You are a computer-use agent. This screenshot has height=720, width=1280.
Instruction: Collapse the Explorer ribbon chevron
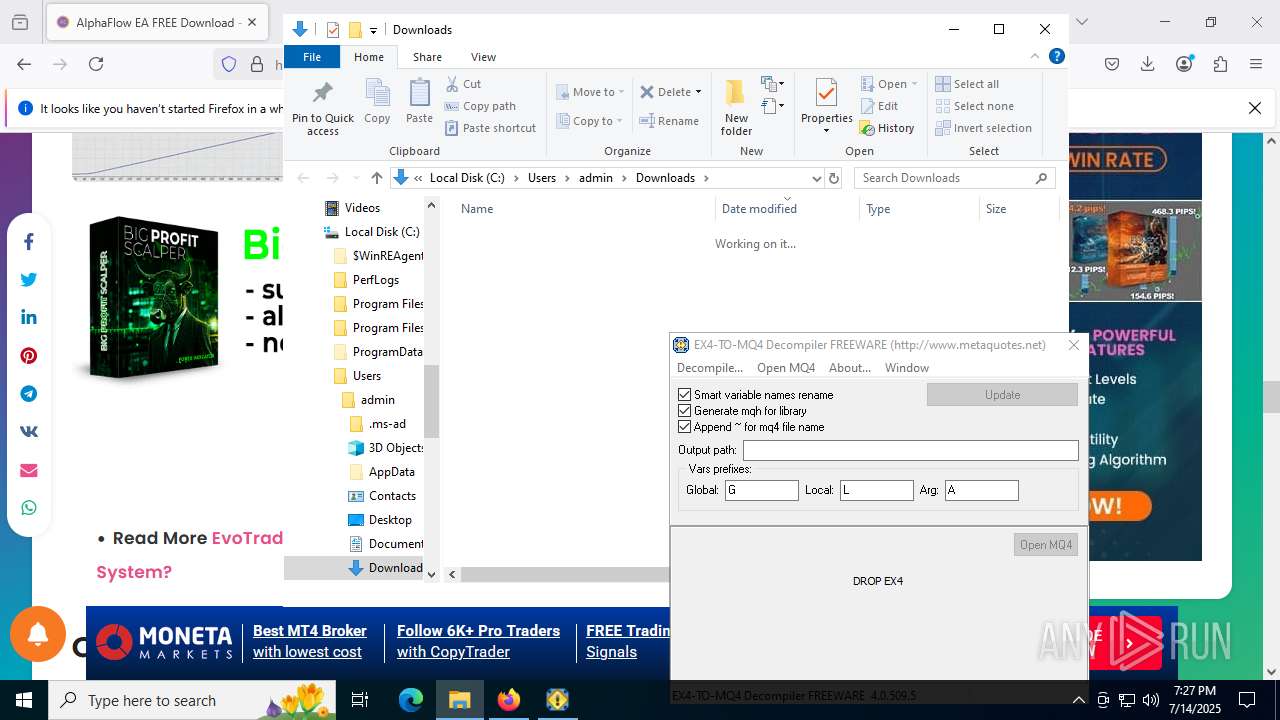(x=1035, y=56)
